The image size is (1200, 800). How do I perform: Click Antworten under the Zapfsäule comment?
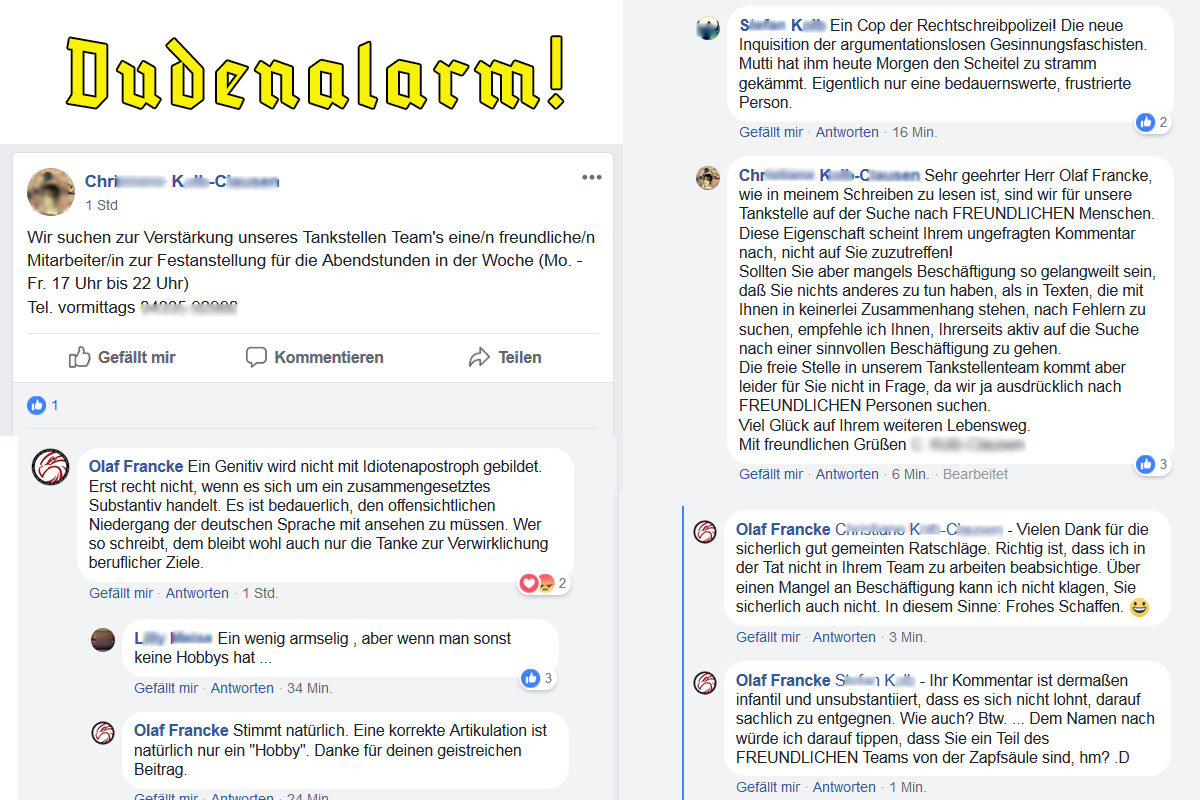(844, 787)
